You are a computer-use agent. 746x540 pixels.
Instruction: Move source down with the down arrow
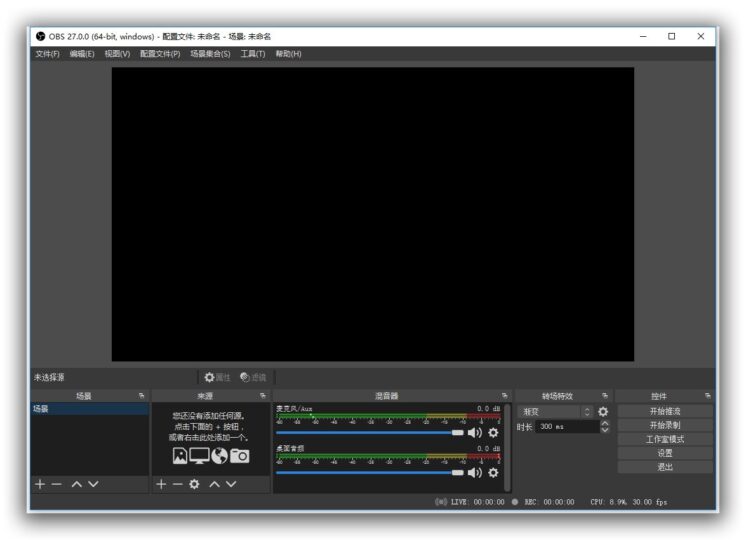click(x=232, y=484)
